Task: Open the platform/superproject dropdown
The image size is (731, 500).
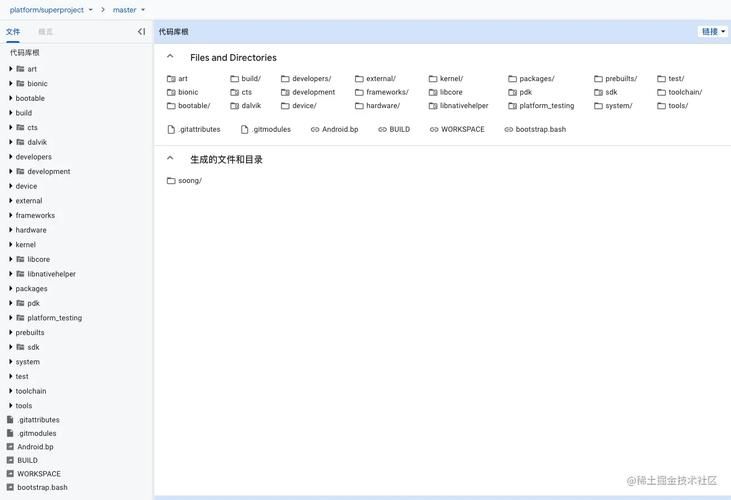Action: click(x=51, y=10)
